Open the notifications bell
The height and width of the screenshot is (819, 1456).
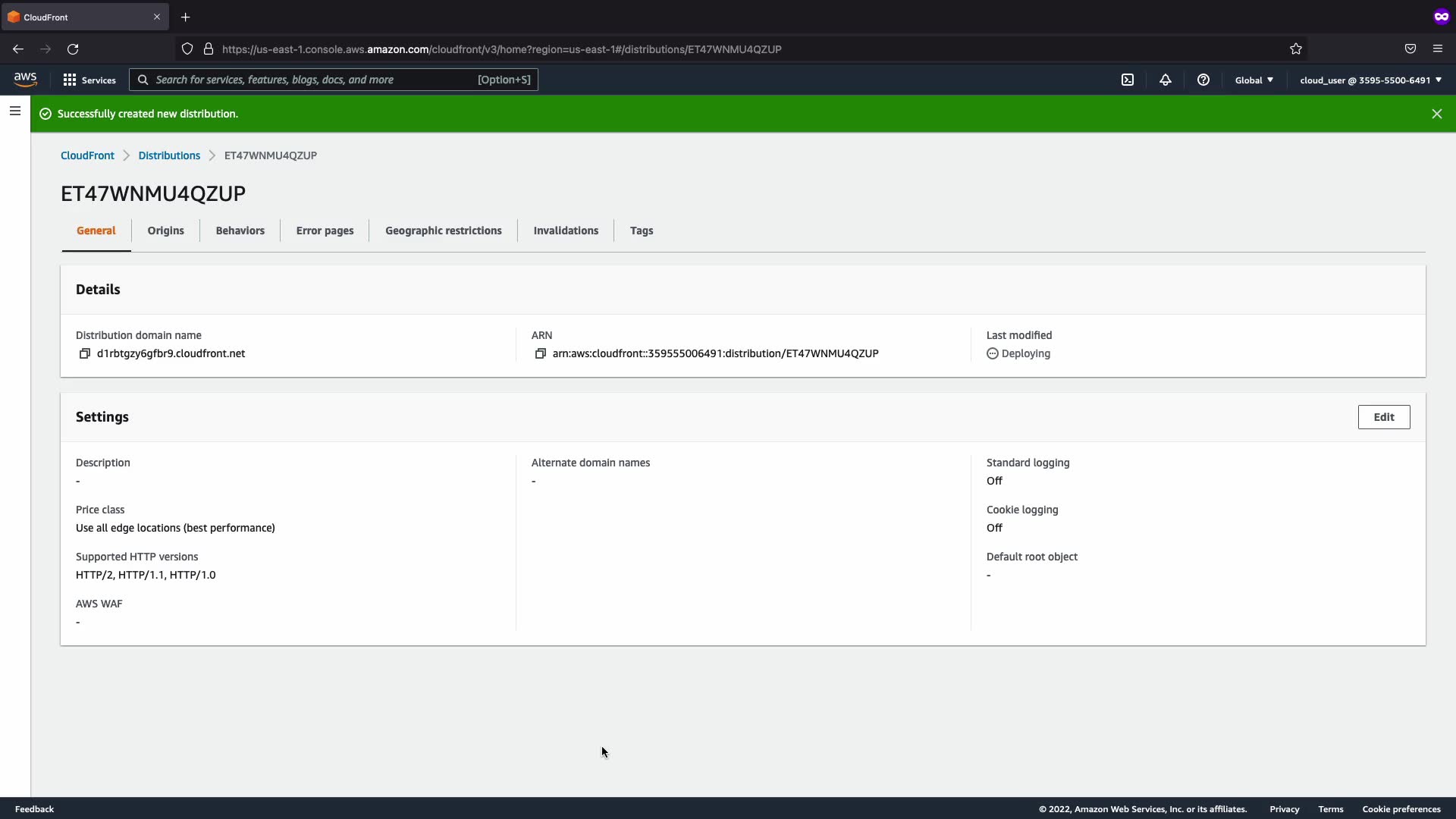(1166, 80)
